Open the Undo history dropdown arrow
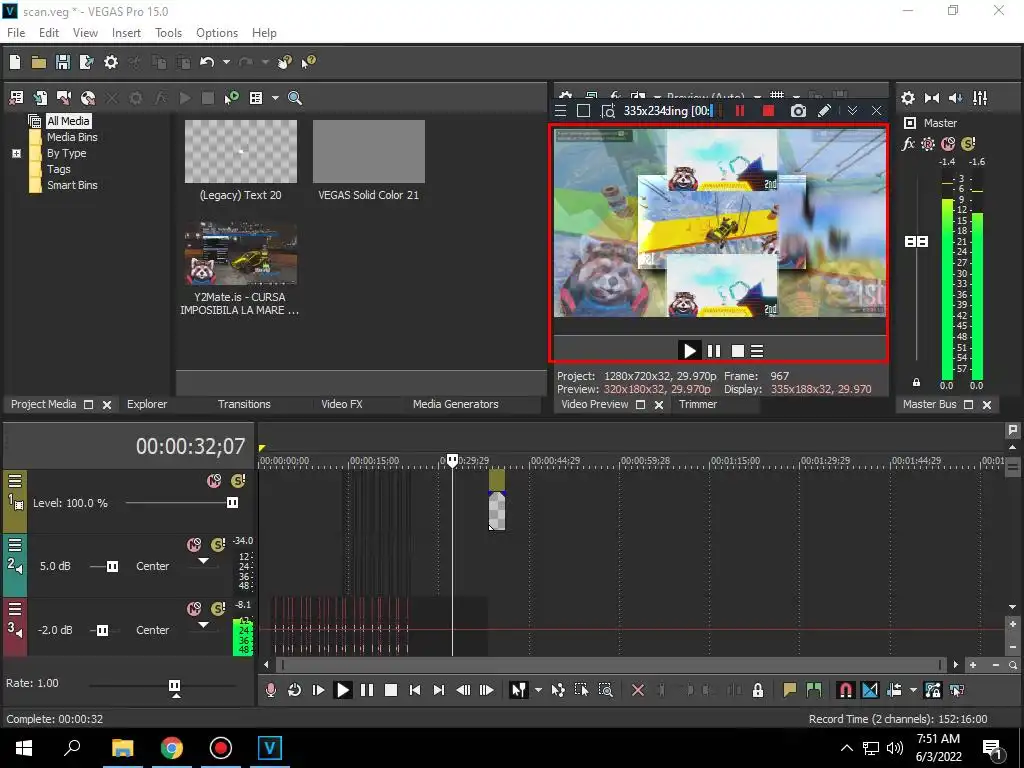 point(226,62)
